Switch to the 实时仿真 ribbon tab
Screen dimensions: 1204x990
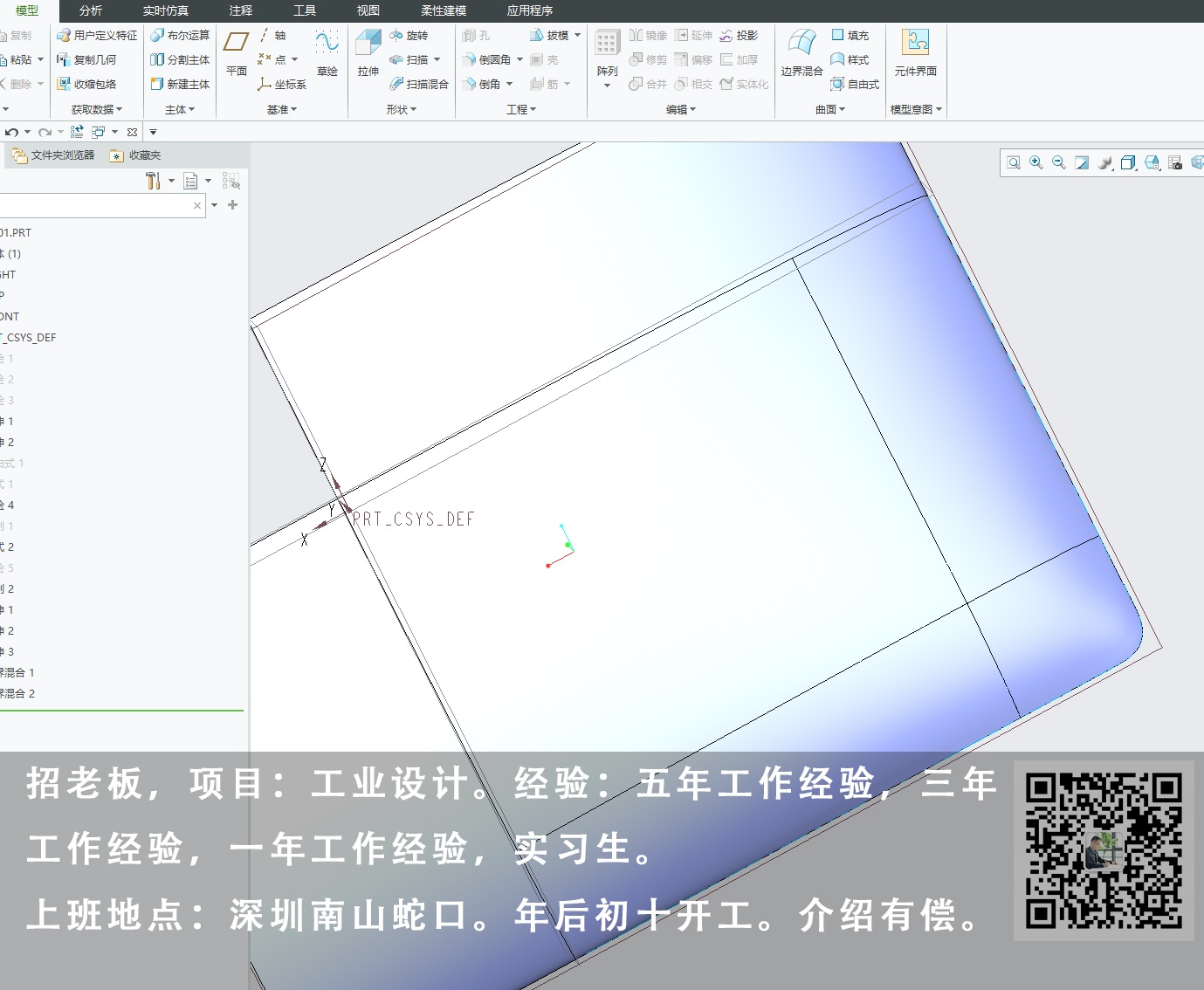[166, 11]
